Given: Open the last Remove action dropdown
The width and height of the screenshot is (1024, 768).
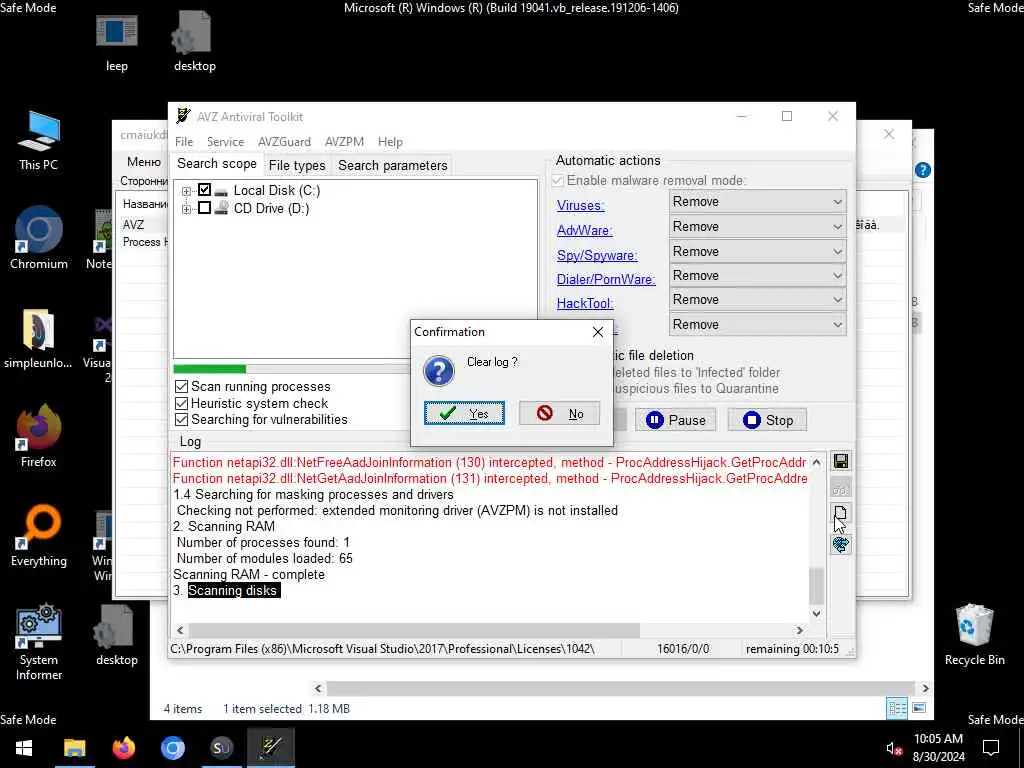Looking at the screenshot, I should point(758,325).
